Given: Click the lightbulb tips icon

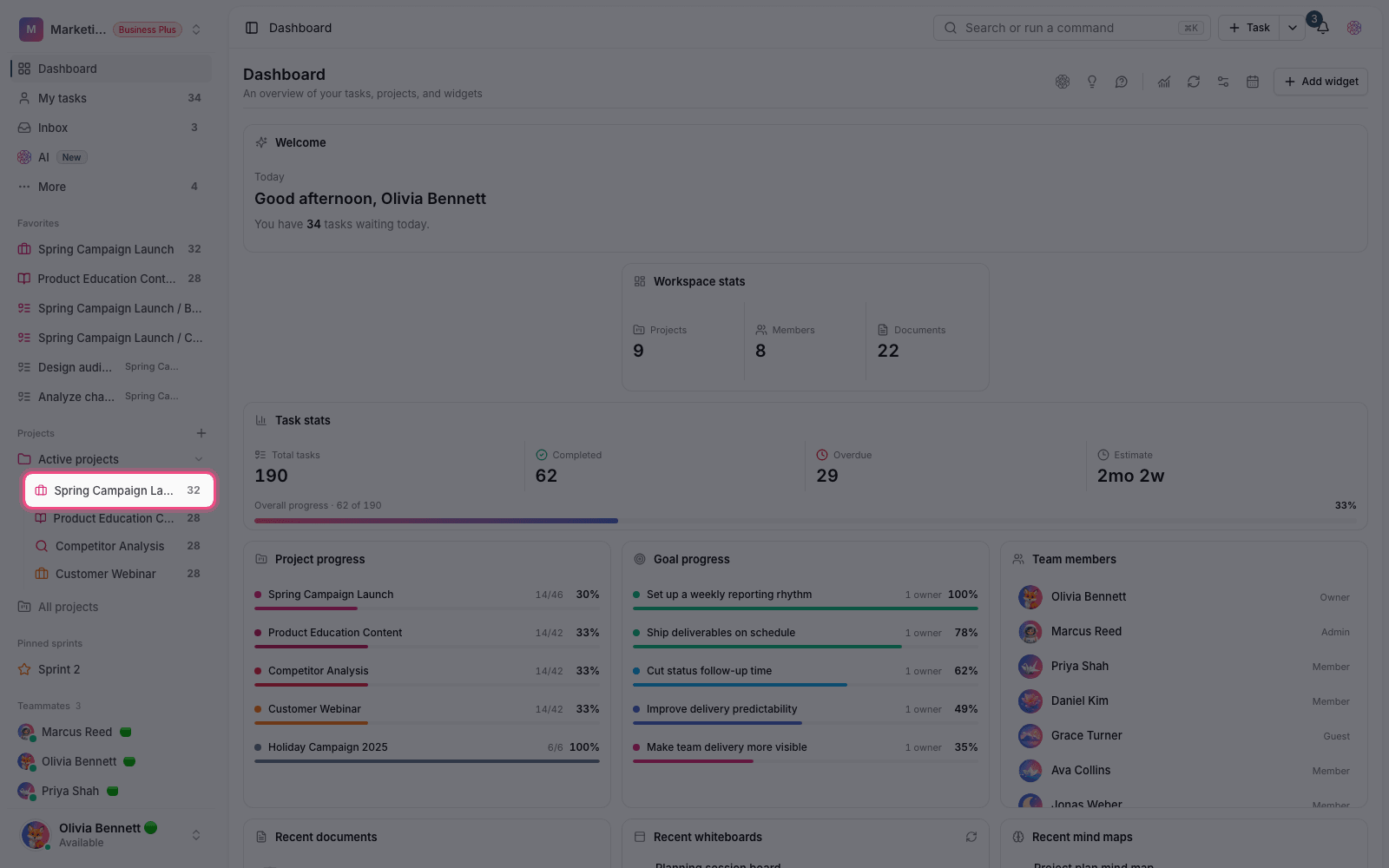Looking at the screenshot, I should pos(1092,82).
